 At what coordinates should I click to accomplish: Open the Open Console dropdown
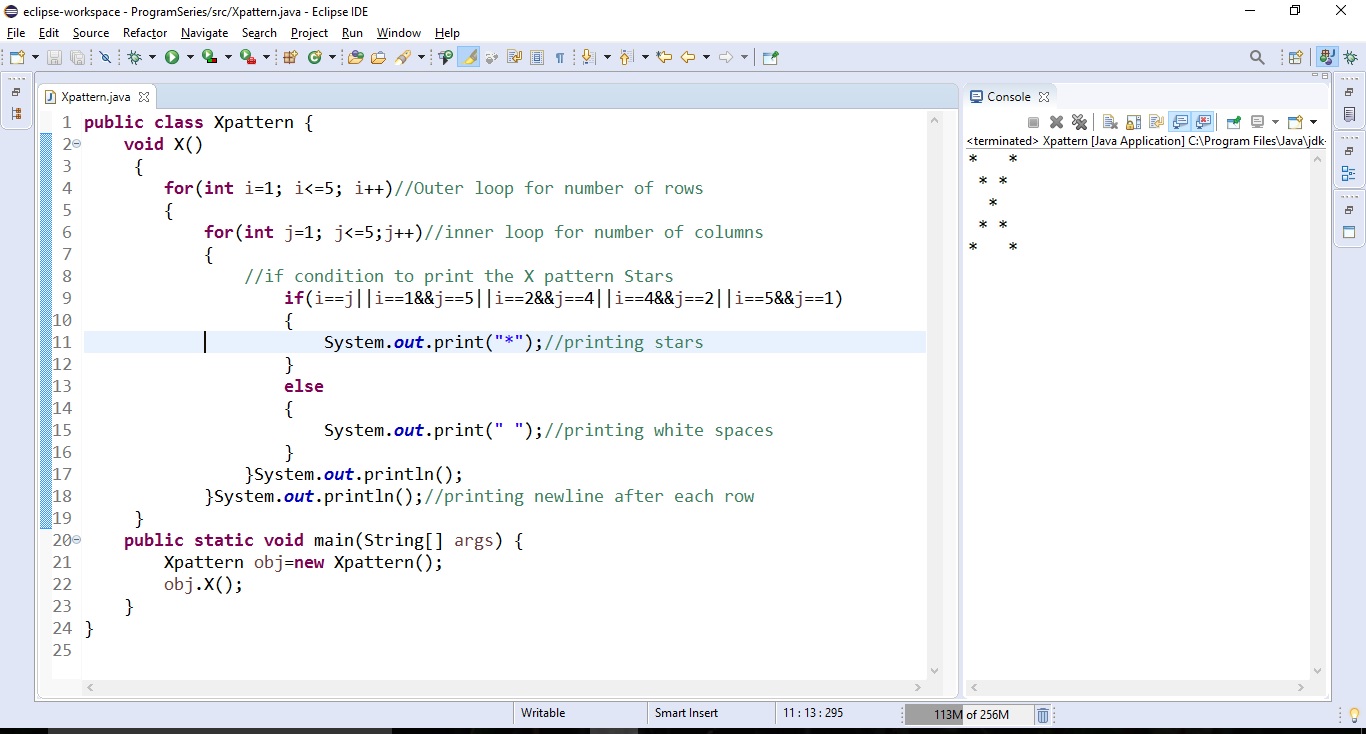[x=1313, y=122]
